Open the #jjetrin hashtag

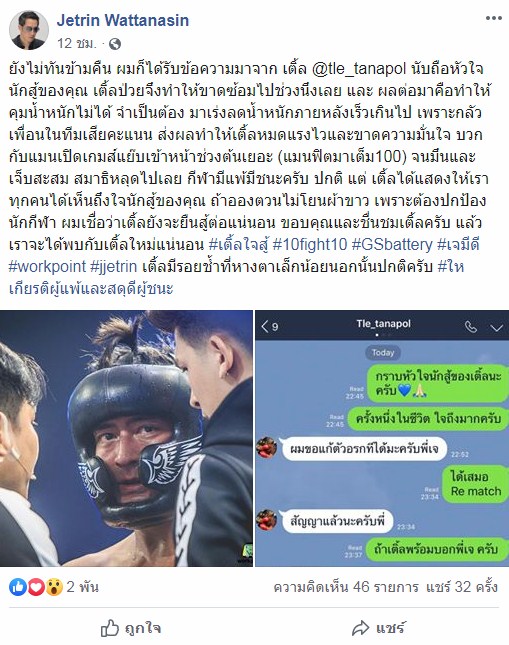[x=114, y=267]
